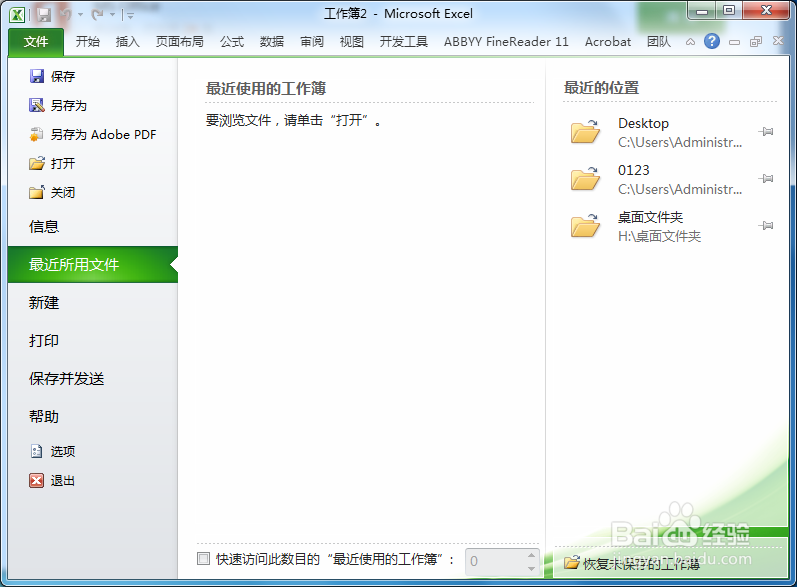
Task: Click the 桌面文件夹 folder icon
Action: coord(585,225)
